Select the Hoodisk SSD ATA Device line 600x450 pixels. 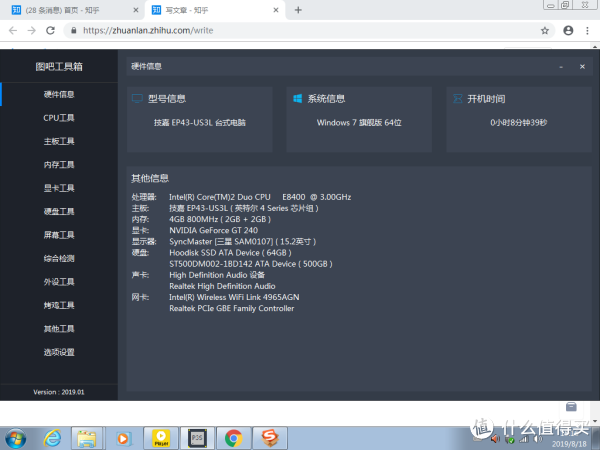[x=230, y=253]
